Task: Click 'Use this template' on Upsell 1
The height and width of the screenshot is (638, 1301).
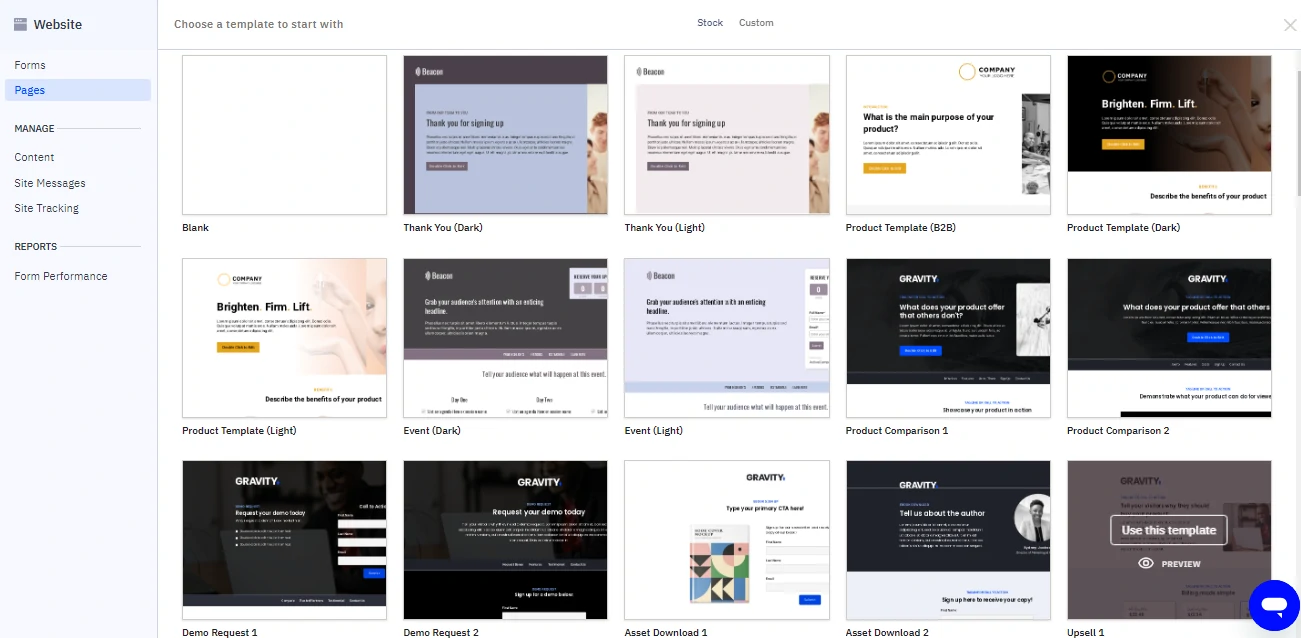Action: tap(1169, 530)
